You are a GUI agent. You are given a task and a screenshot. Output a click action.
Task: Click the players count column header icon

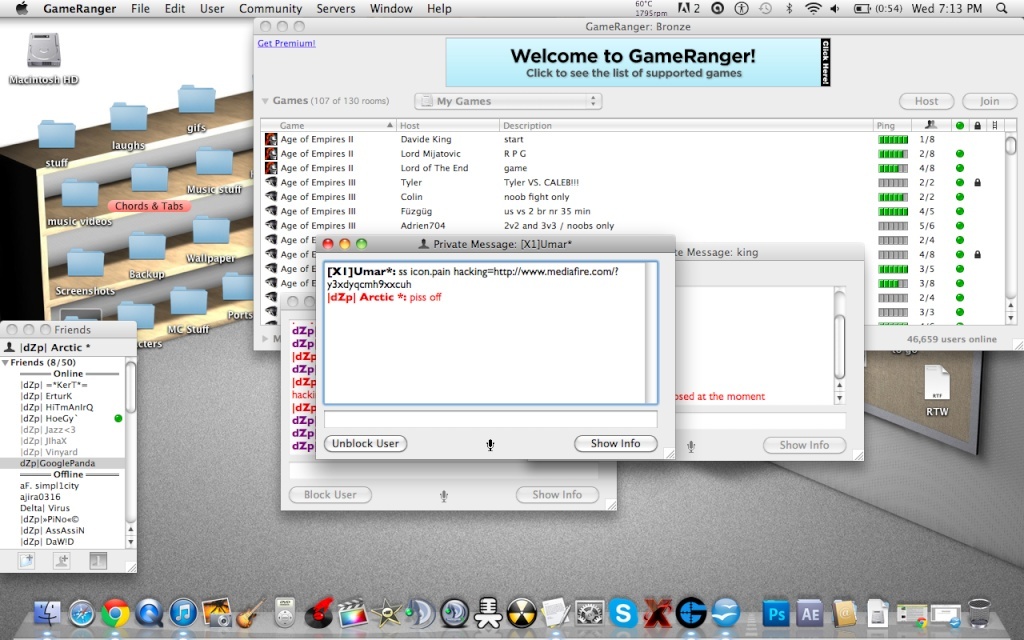pos(931,125)
